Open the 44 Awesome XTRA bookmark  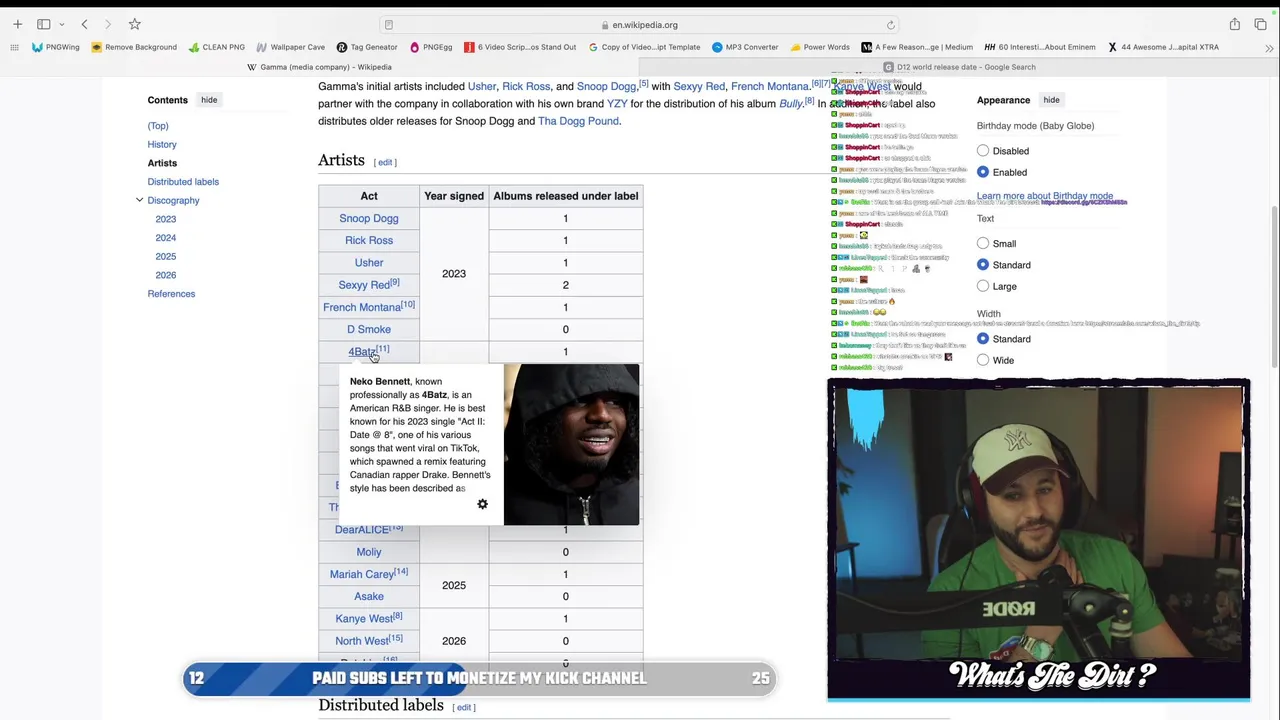point(1163,47)
